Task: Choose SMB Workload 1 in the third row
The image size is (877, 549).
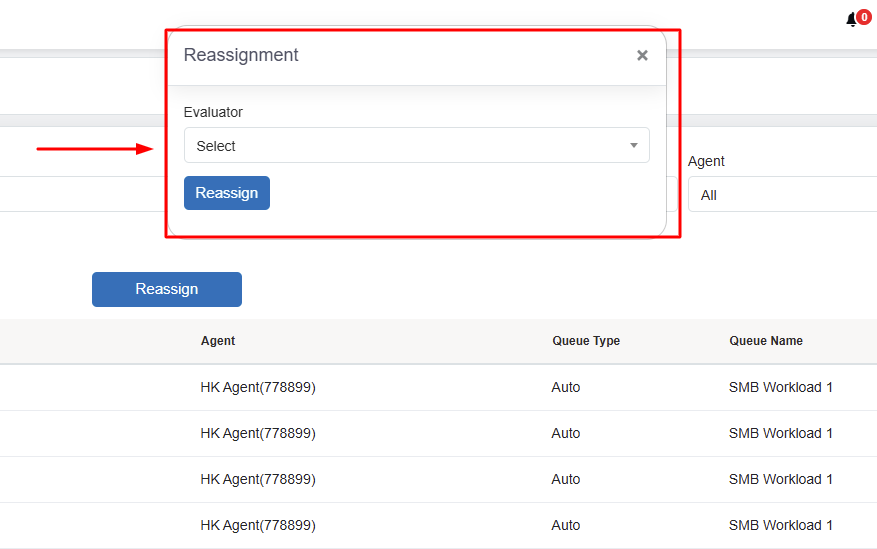Action: [781, 479]
